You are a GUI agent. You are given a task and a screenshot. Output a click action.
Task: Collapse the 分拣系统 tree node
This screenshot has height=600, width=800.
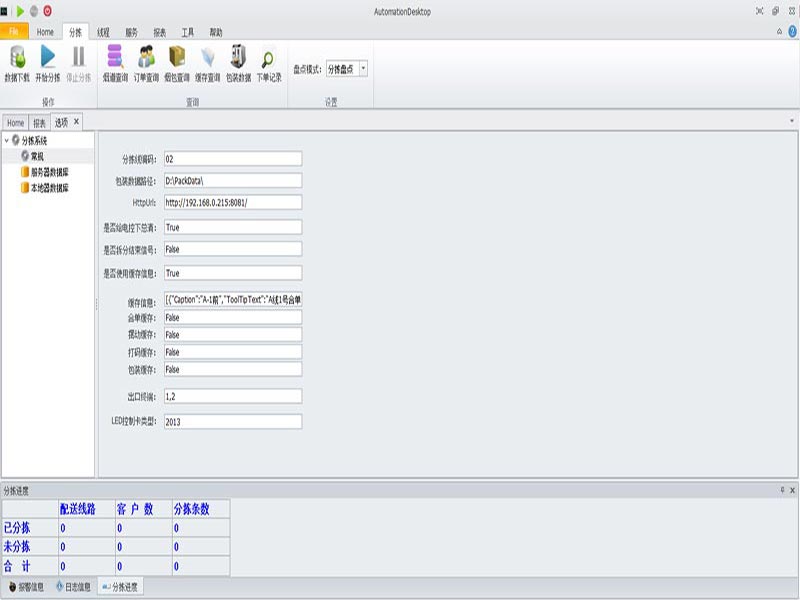coord(7,141)
